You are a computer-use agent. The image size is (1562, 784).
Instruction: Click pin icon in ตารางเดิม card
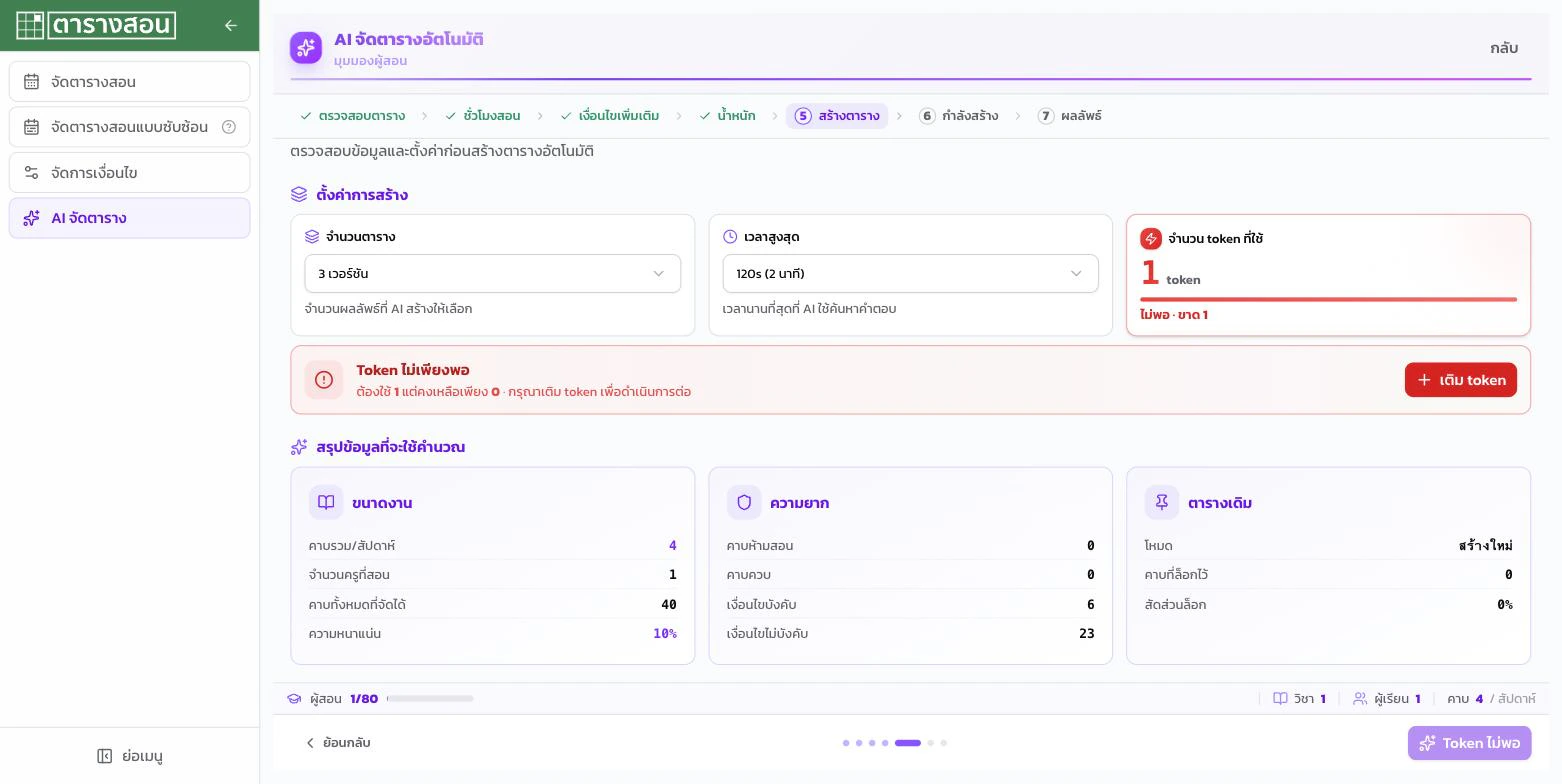click(1162, 502)
